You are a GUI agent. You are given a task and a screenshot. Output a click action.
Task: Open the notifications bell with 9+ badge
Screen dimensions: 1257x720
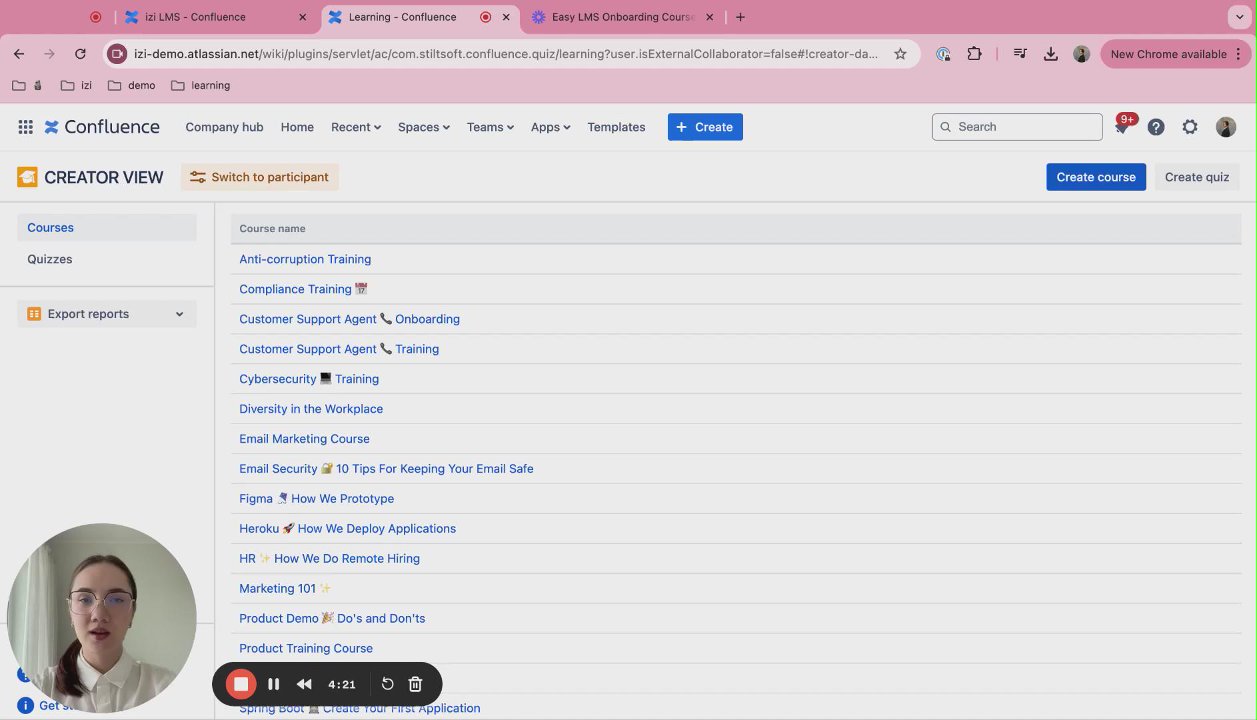click(1122, 127)
